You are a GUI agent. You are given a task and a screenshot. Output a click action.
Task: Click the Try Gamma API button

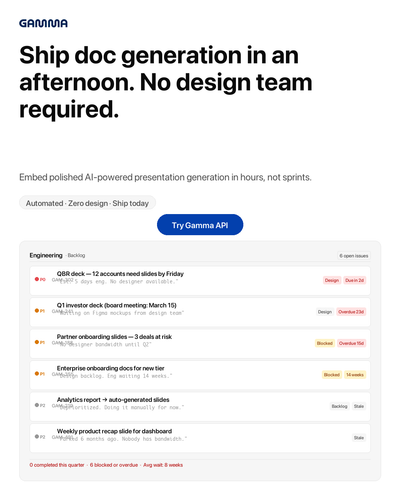(200, 225)
